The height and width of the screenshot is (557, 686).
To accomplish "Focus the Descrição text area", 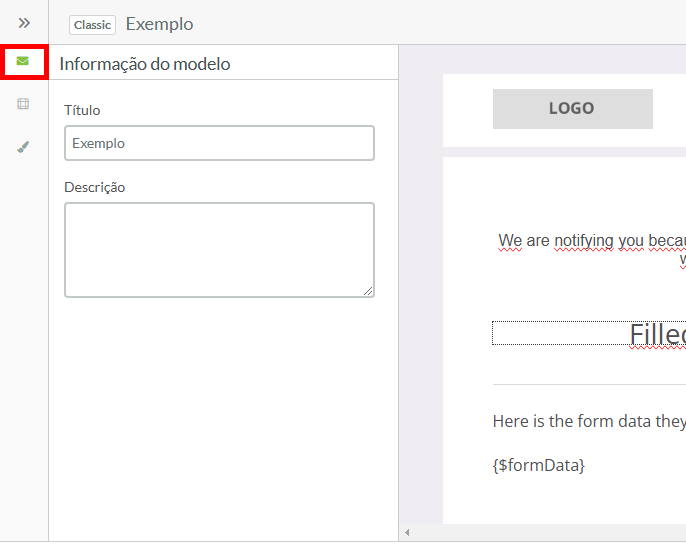I will (x=219, y=250).
